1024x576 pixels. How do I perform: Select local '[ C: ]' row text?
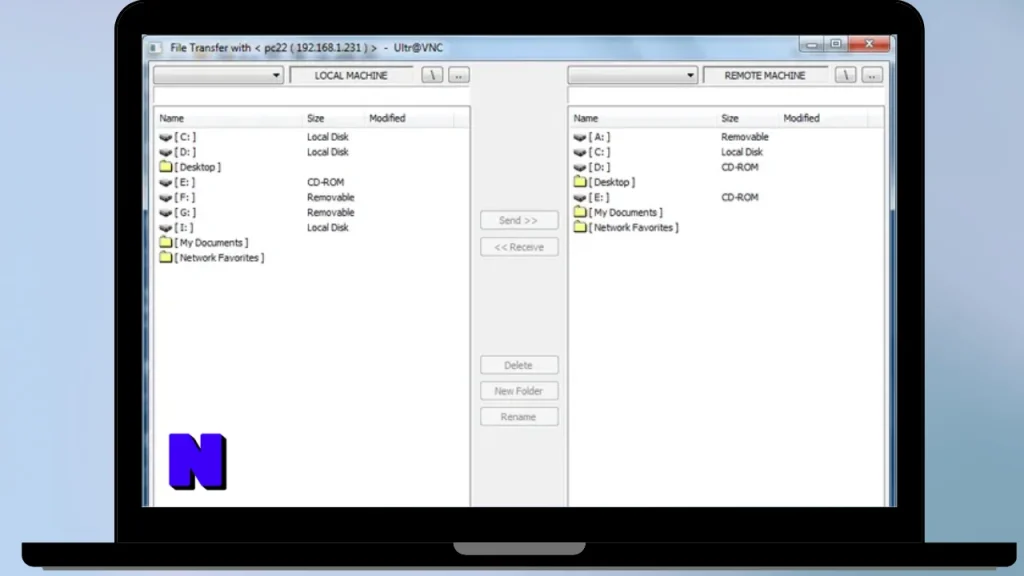[185, 137]
